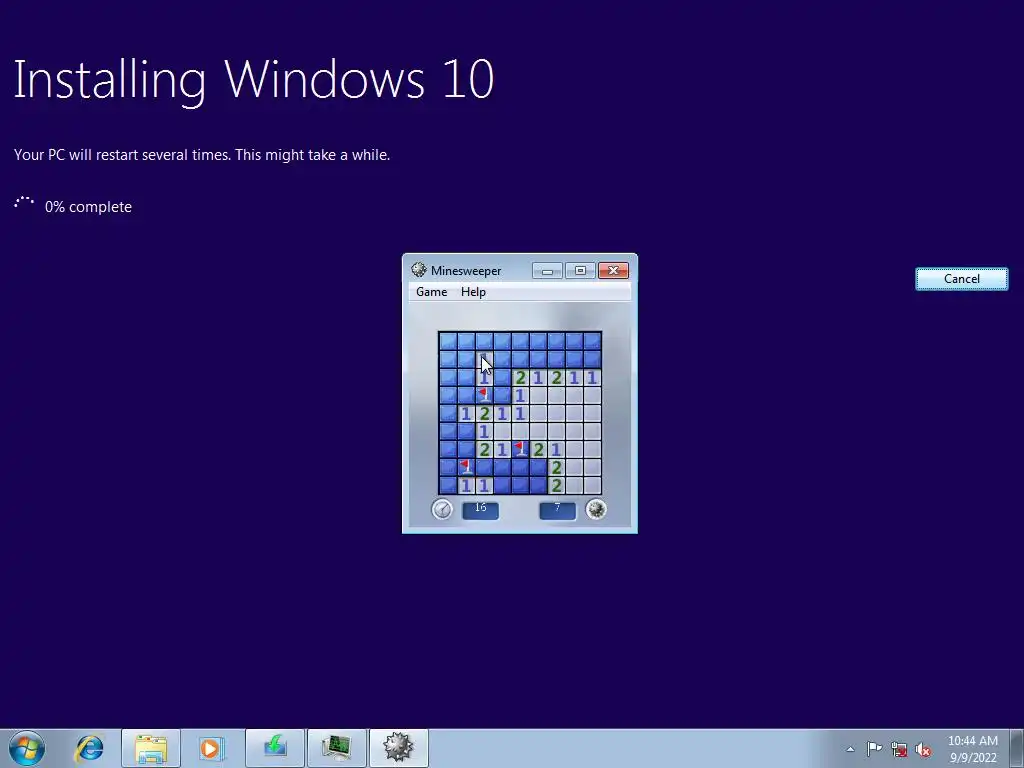Uncover the bottom-left covered square
The width and height of the screenshot is (1024, 768).
point(448,485)
